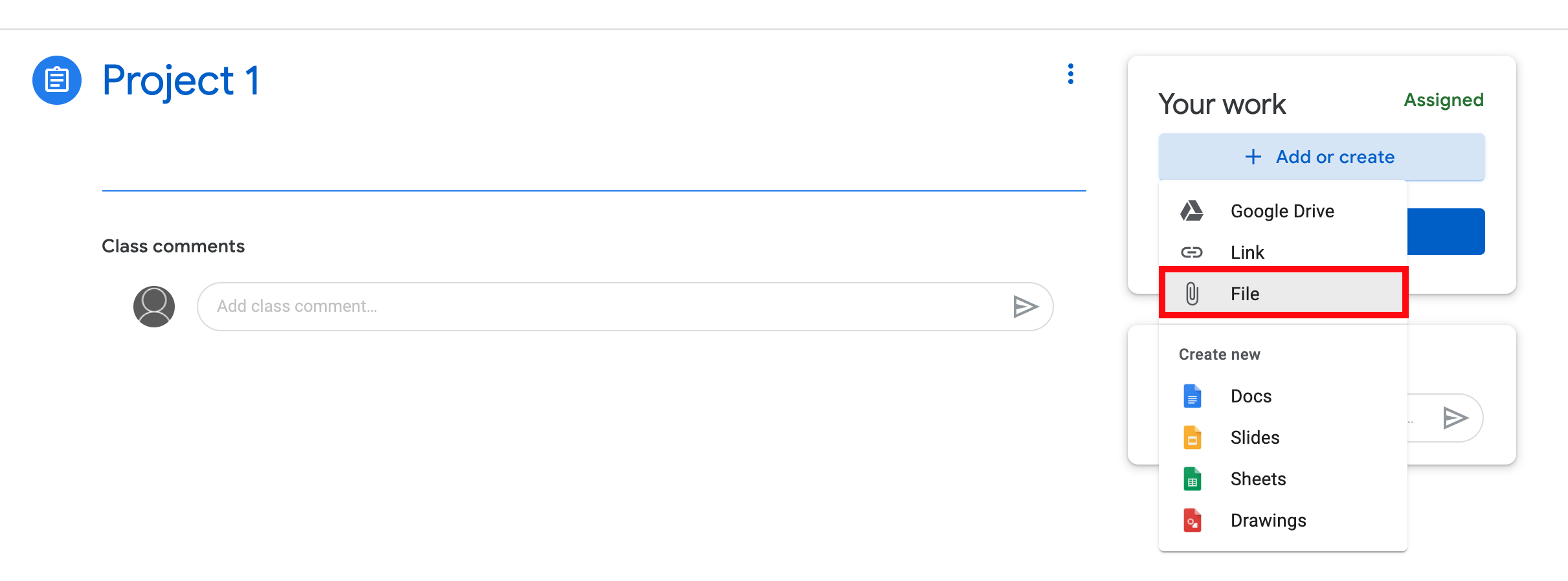Choose Link from the attachment menu
Viewport: 1568px width, 581px height.
click(1247, 252)
